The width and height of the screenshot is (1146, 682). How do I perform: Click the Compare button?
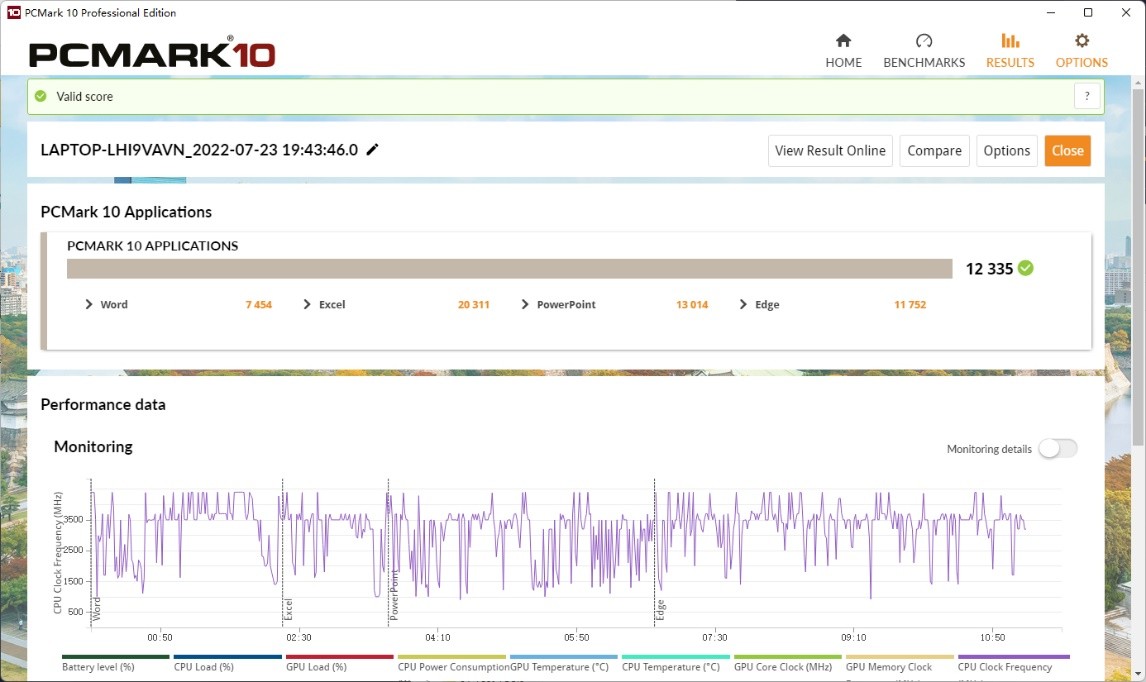point(934,151)
